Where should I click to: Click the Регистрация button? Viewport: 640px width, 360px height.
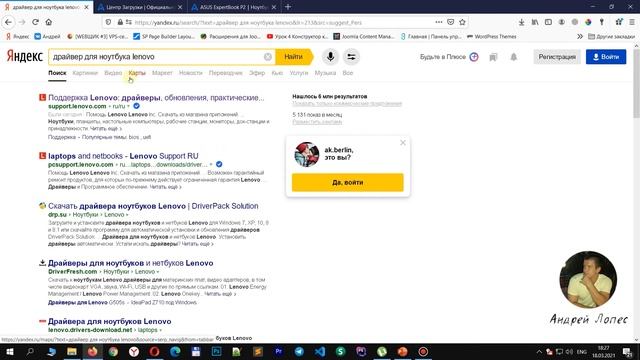(x=557, y=57)
